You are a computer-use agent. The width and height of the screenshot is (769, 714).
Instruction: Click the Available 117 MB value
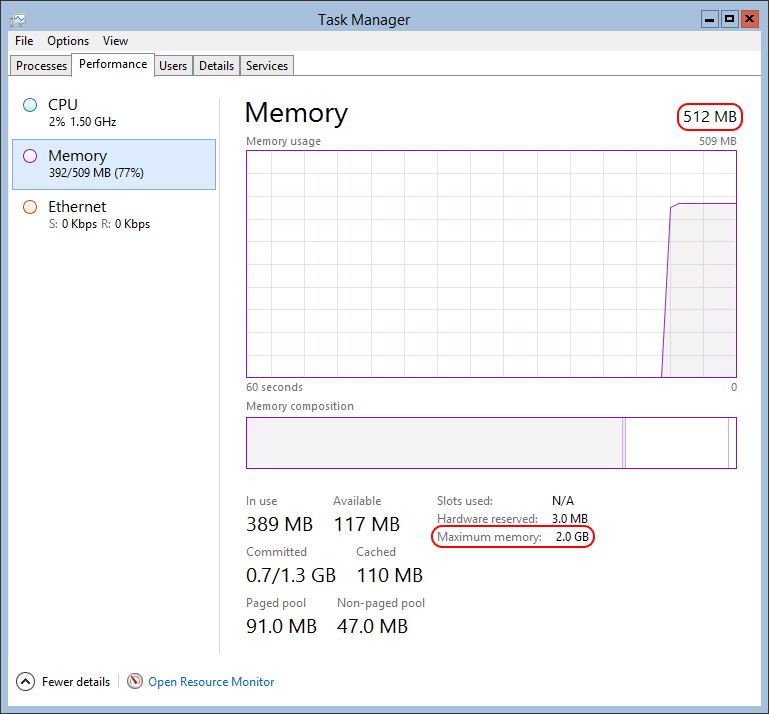click(x=367, y=524)
